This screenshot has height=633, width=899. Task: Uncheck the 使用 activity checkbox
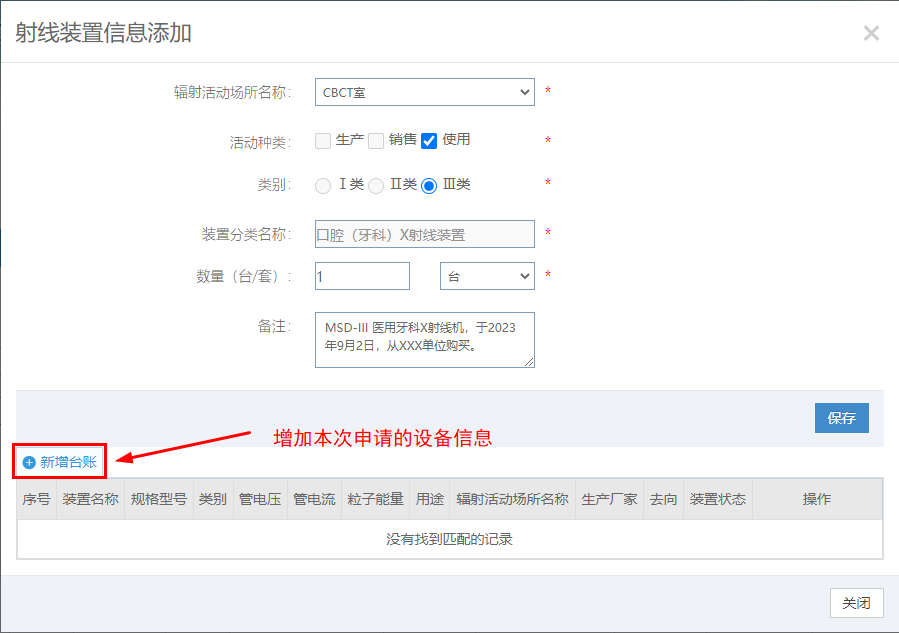pos(429,140)
